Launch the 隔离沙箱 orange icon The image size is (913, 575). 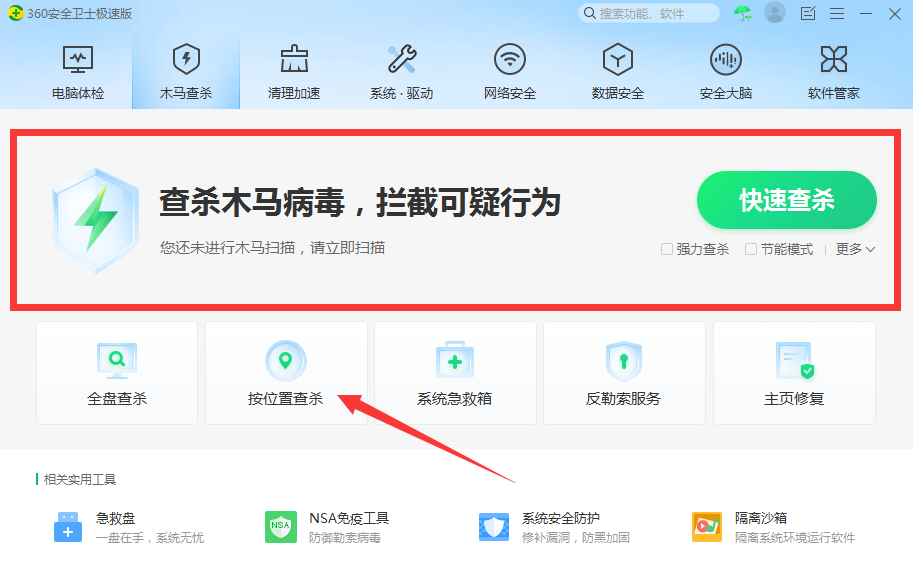(x=707, y=527)
